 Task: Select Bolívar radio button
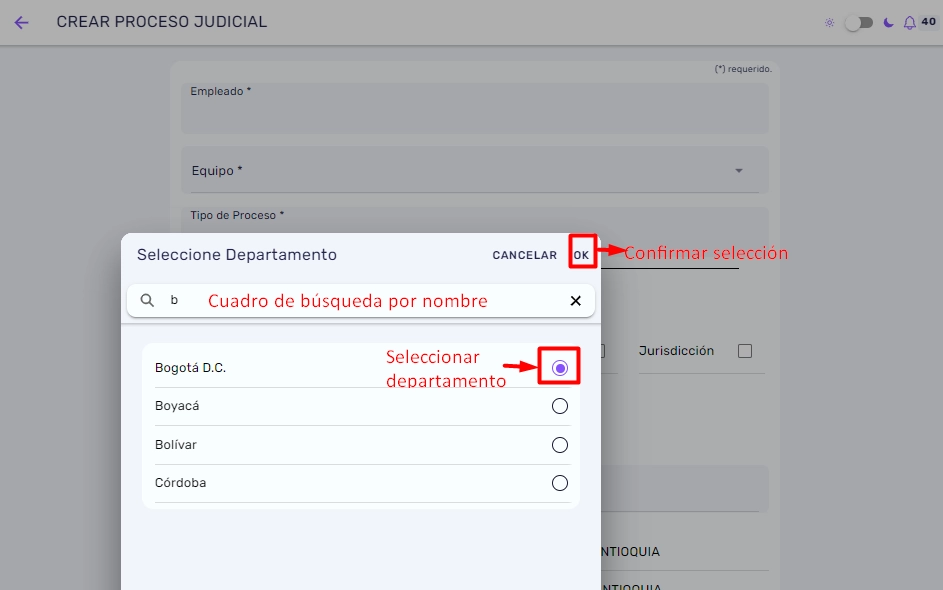(560, 445)
